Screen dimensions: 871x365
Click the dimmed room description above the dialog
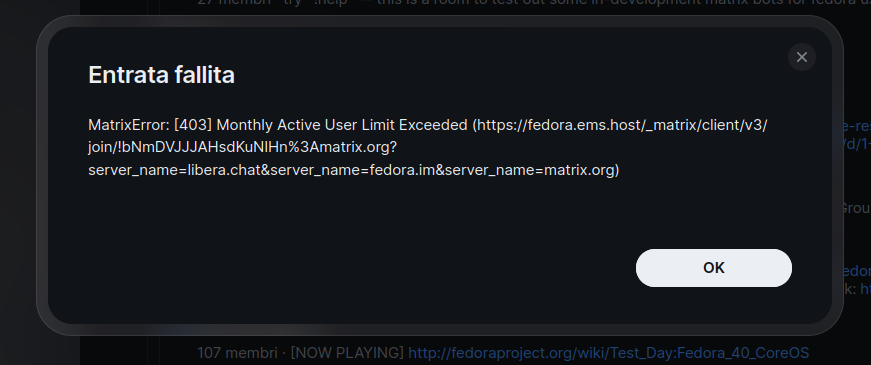533,4
